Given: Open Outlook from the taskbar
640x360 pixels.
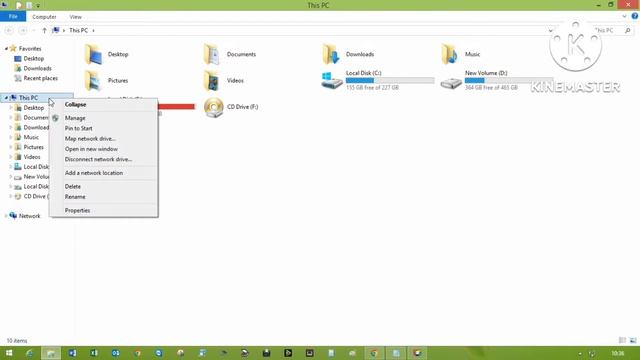Looking at the screenshot, I should [x=116, y=353].
